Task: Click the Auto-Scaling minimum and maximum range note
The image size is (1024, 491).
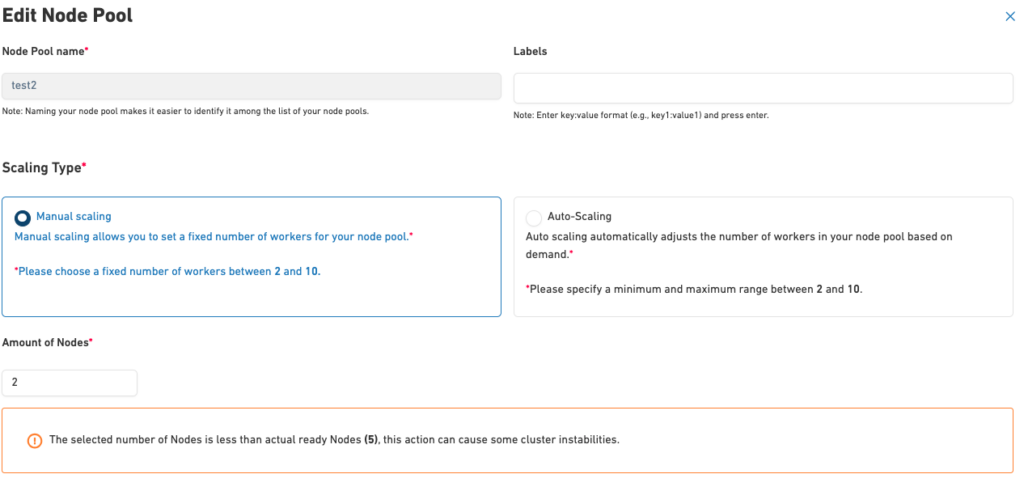Action: click(694, 289)
